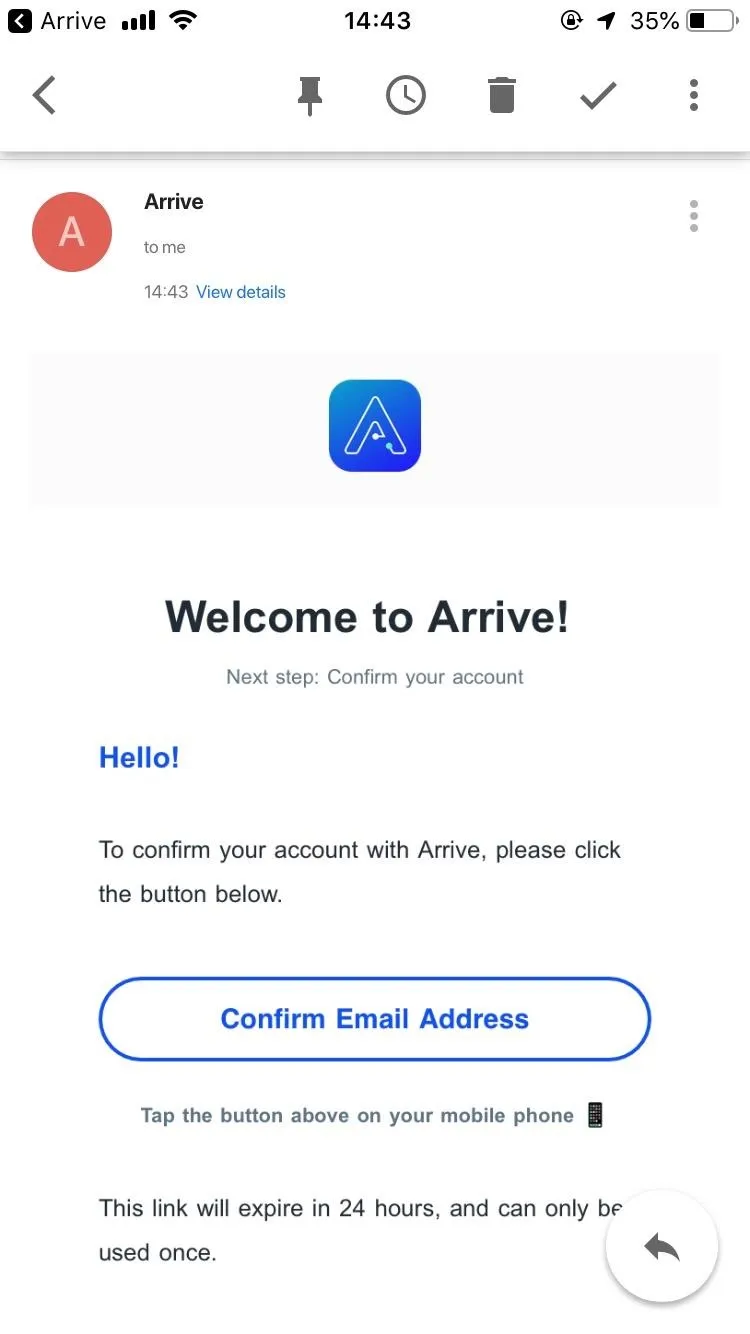Tap the red sender avatar with letter A
Image resolution: width=750 pixels, height=1334 pixels.
click(x=72, y=232)
